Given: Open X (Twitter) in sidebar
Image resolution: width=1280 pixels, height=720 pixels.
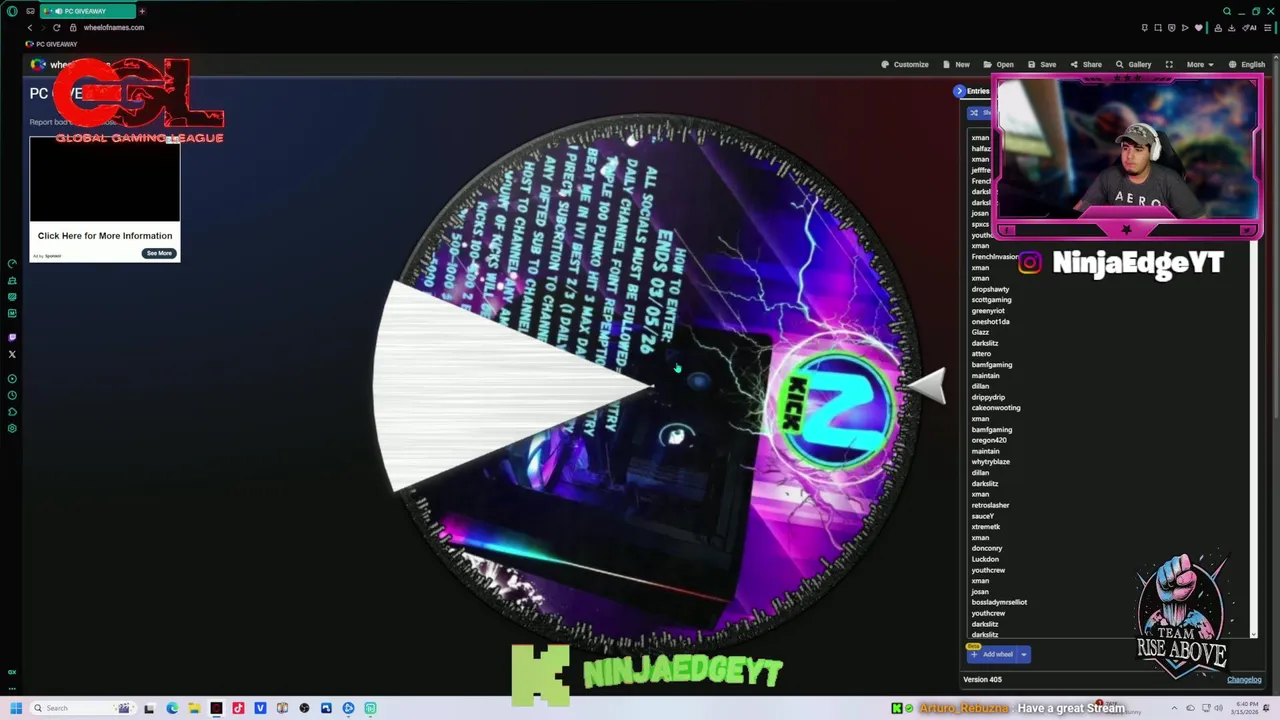Looking at the screenshot, I should click(12, 354).
